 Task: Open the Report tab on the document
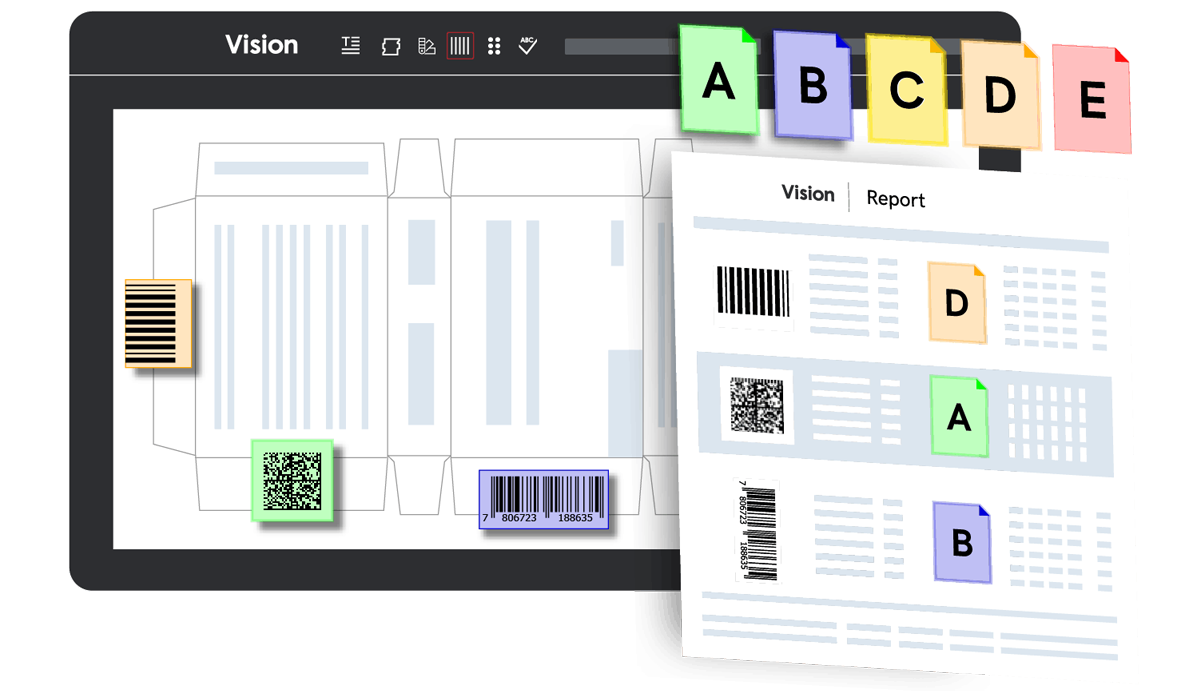[x=895, y=199]
